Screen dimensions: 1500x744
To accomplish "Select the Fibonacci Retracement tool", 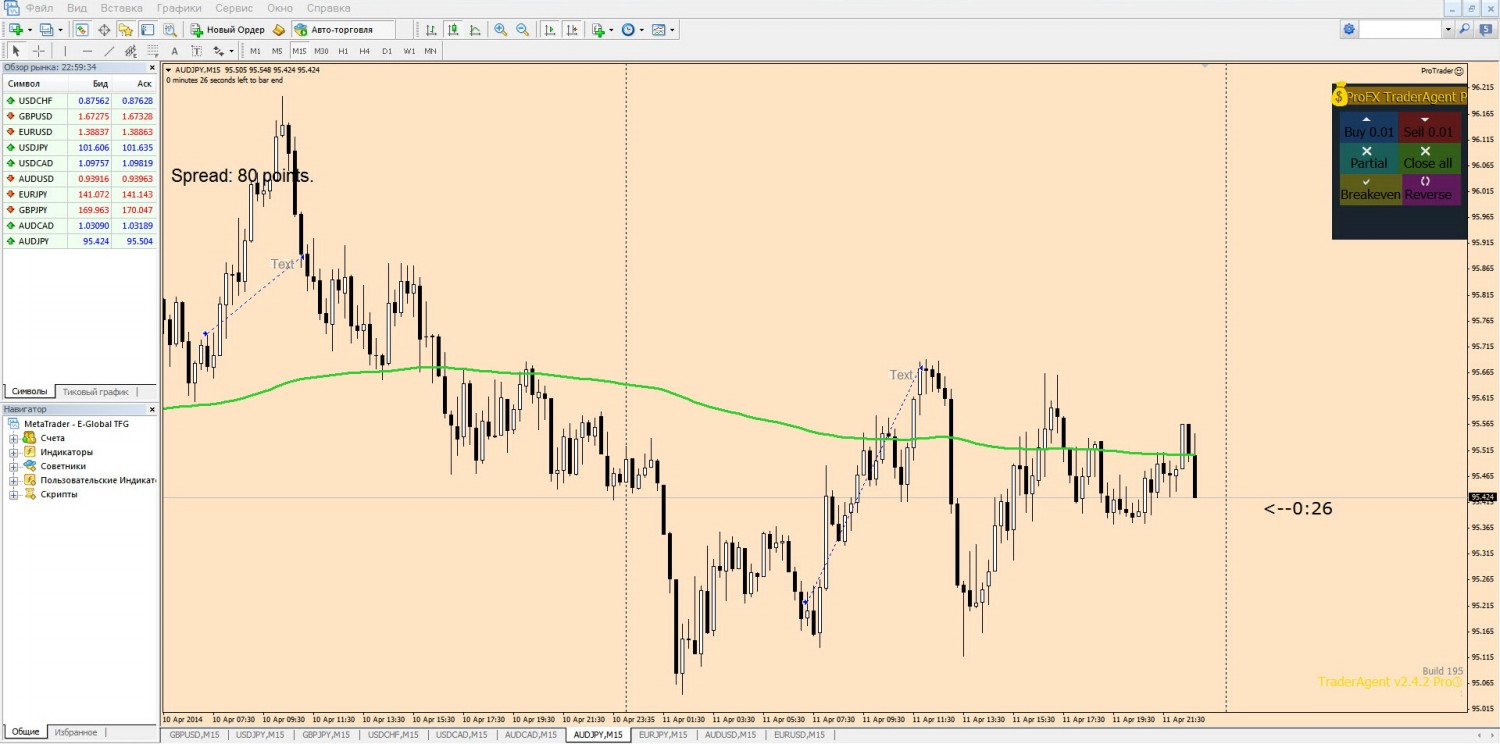I will coord(151,51).
